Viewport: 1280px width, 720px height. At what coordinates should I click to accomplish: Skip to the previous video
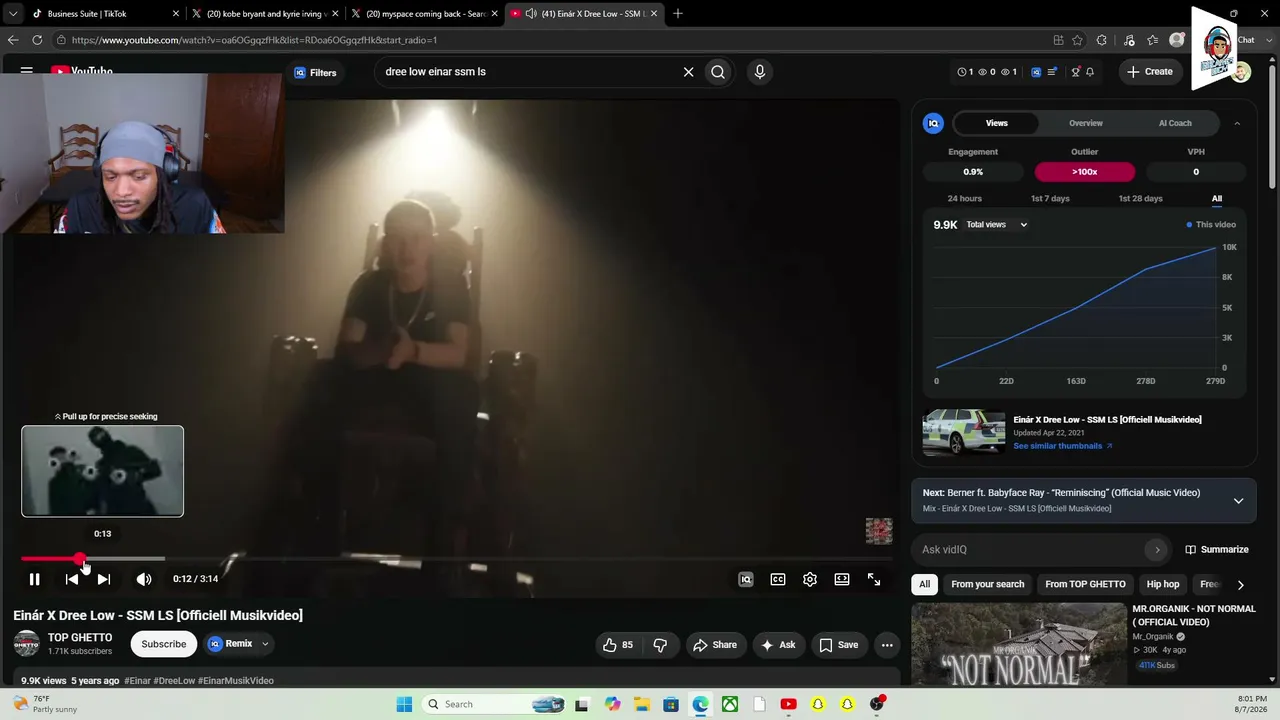pos(72,579)
